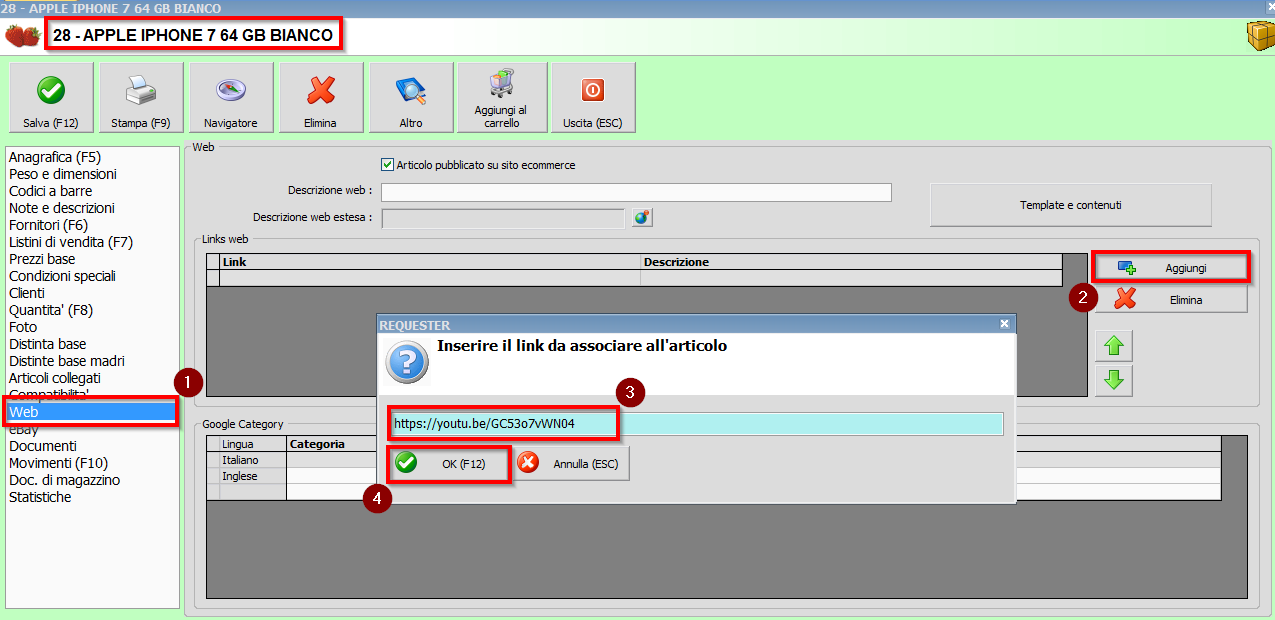The height and width of the screenshot is (620, 1275).
Task: Select Peso e dimensioni section
Action: [x=63, y=174]
